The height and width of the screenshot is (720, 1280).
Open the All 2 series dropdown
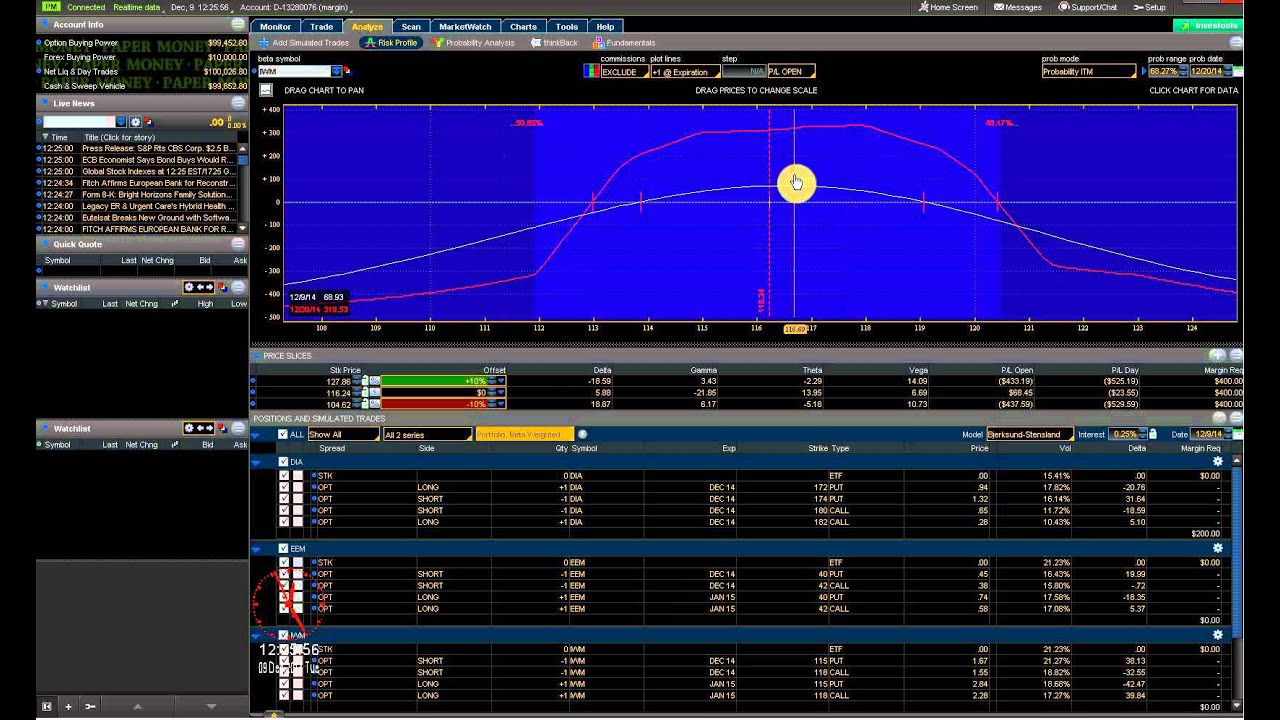pyautogui.click(x=427, y=434)
